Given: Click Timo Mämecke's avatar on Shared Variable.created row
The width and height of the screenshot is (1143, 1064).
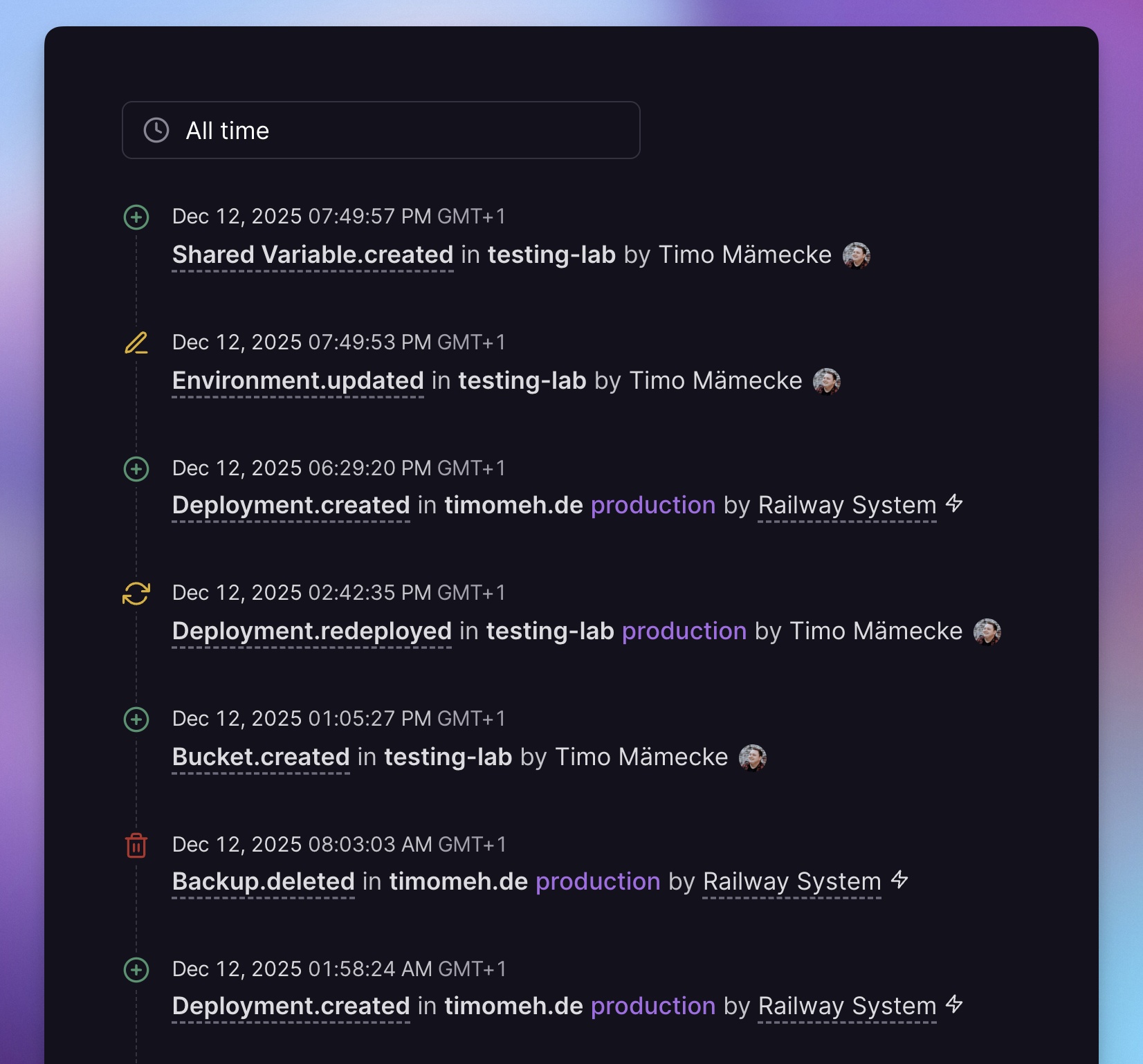Looking at the screenshot, I should click(857, 255).
